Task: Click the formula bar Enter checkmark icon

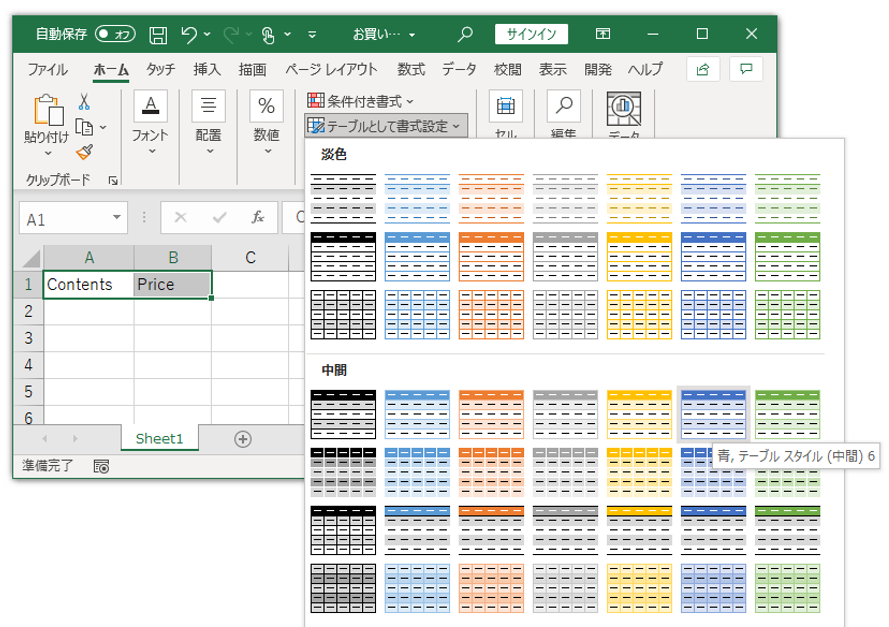Action: tap(219, 218)
